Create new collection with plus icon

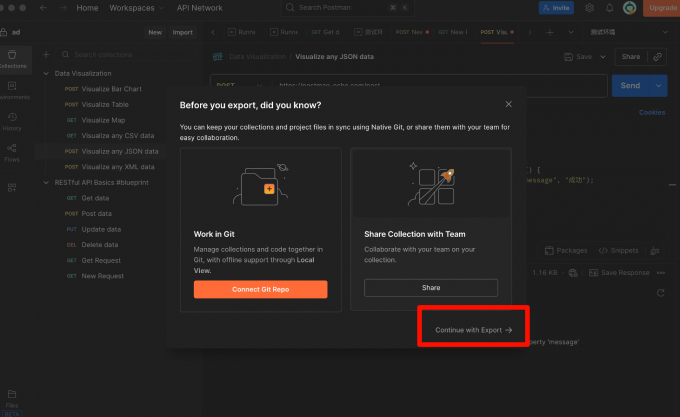point(46,55)
